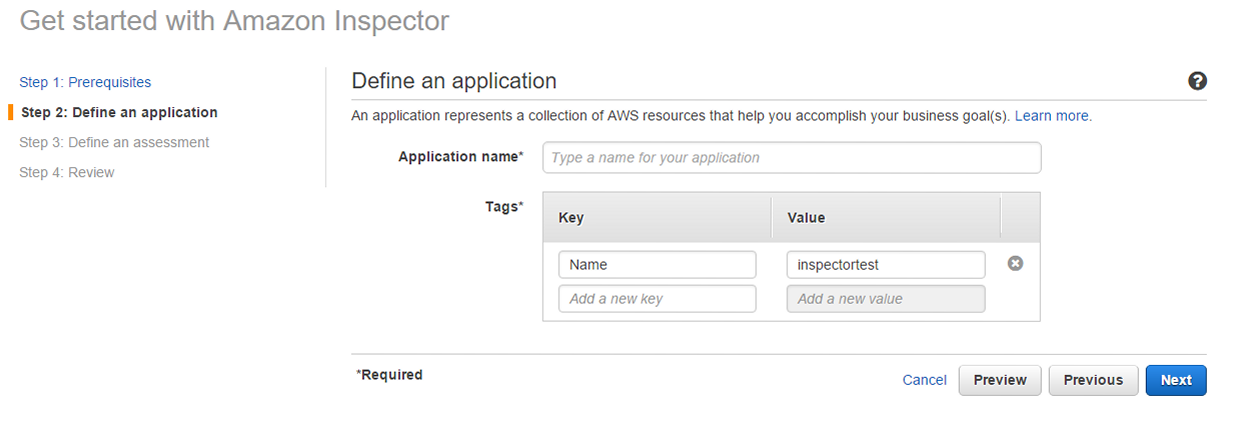1237x423 pixels.
Task: Go to Step 1: Prerequisites
Action: point(86,82)
